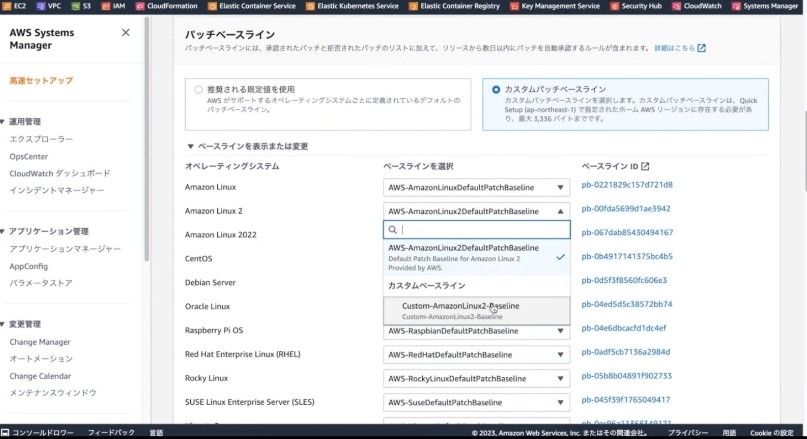Open パラメータストア in the sidebar
Screen dimensions: 807x439
41,283
